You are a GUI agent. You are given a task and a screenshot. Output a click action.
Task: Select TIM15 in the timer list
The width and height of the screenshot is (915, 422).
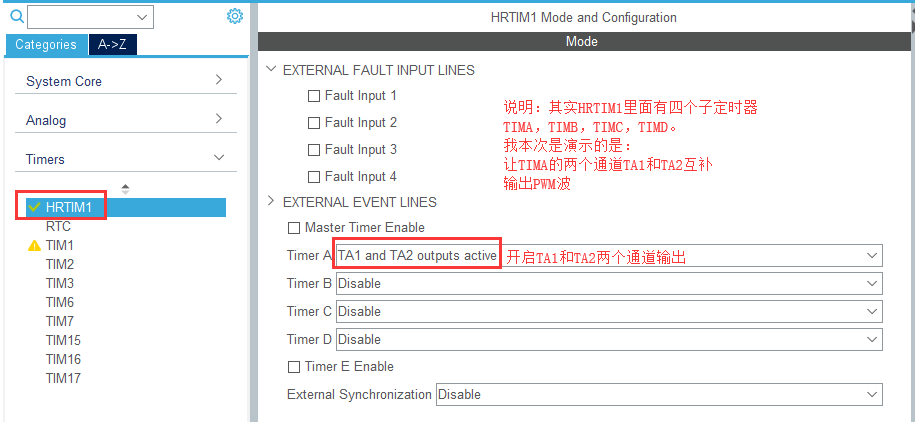pyautogui.click(x=63, y=340)
